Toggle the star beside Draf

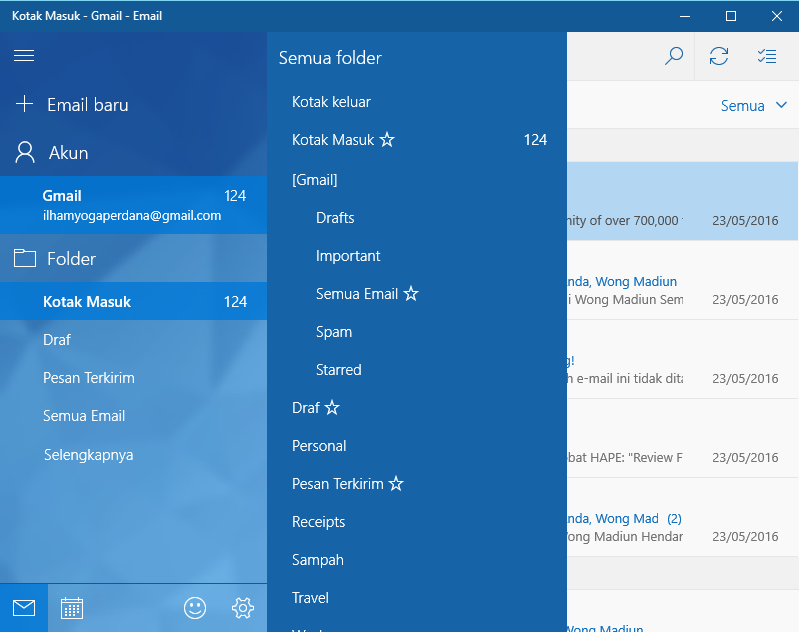tap(332, 407)
